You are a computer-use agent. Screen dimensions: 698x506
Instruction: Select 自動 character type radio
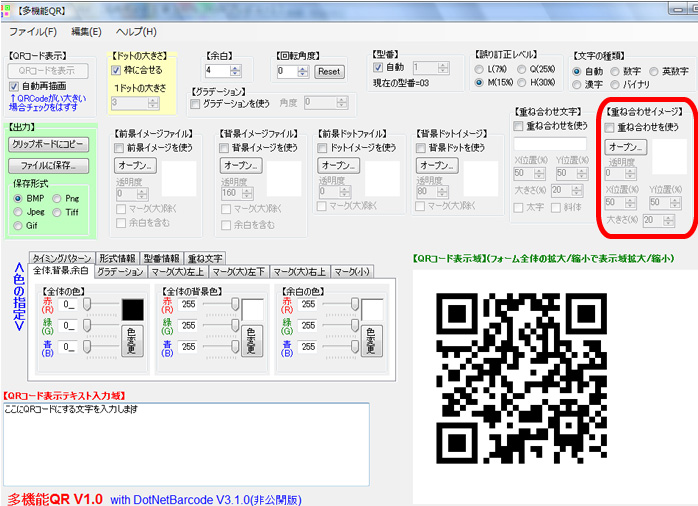576,71
